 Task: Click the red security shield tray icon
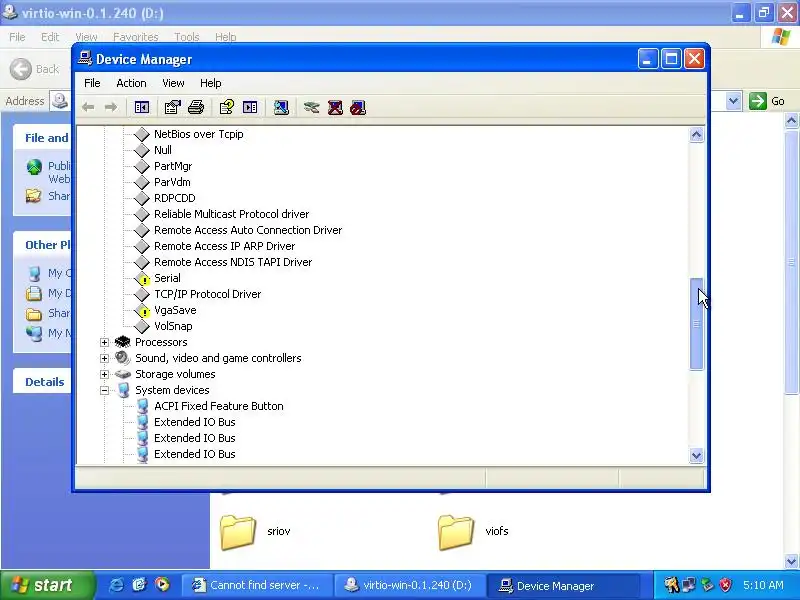(x=725, y=585)
